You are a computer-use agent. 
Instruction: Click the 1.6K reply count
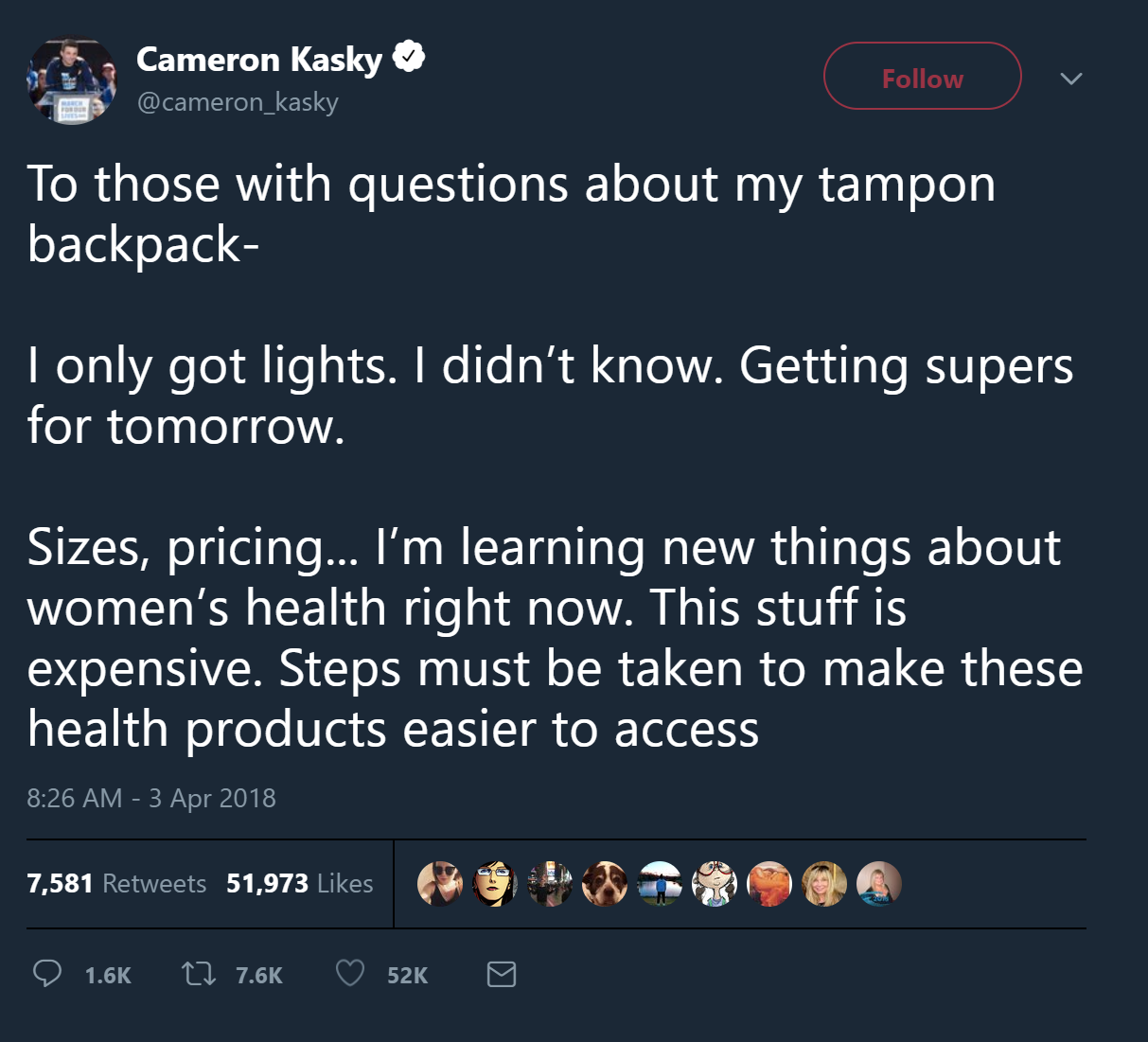(108, 976)
